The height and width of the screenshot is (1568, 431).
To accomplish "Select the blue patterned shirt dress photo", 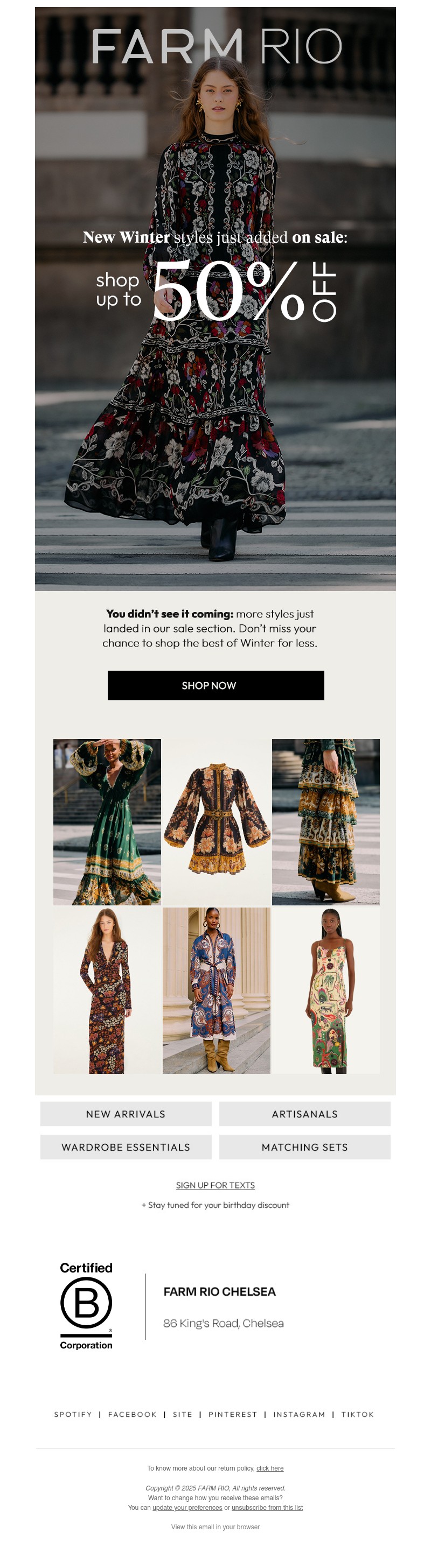I will point(217,990).
